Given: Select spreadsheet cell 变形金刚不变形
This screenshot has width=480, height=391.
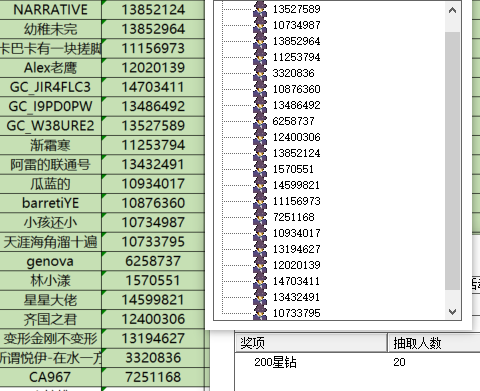Looking at the screenshot, I should (51, 338).
